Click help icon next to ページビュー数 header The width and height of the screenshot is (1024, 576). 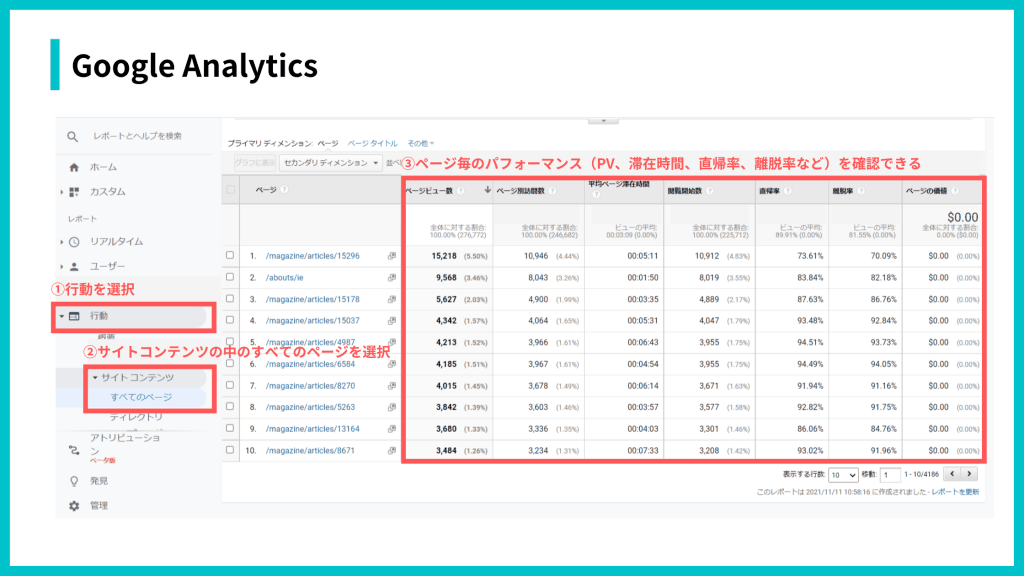pyautogui.click(x=460, y=191)
